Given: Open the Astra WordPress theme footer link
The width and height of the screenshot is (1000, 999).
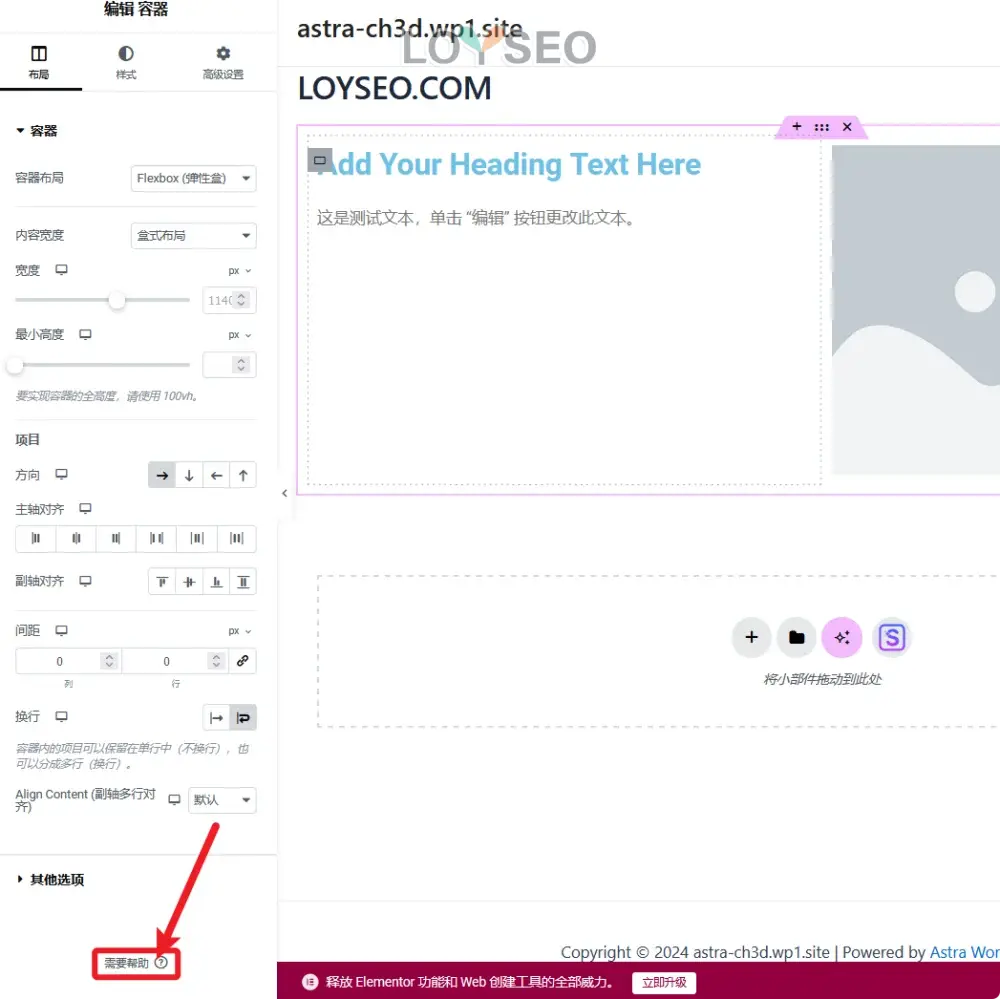Looking at the screenshot, I should [x=964, y=952].
